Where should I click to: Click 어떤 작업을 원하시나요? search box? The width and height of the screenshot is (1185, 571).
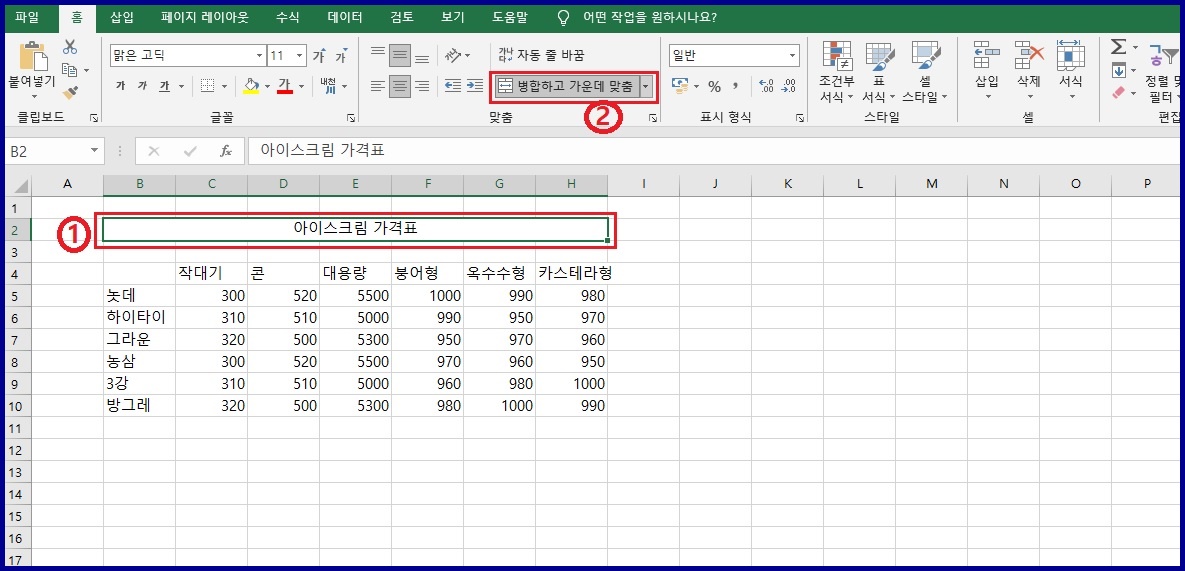click(650, 17)
